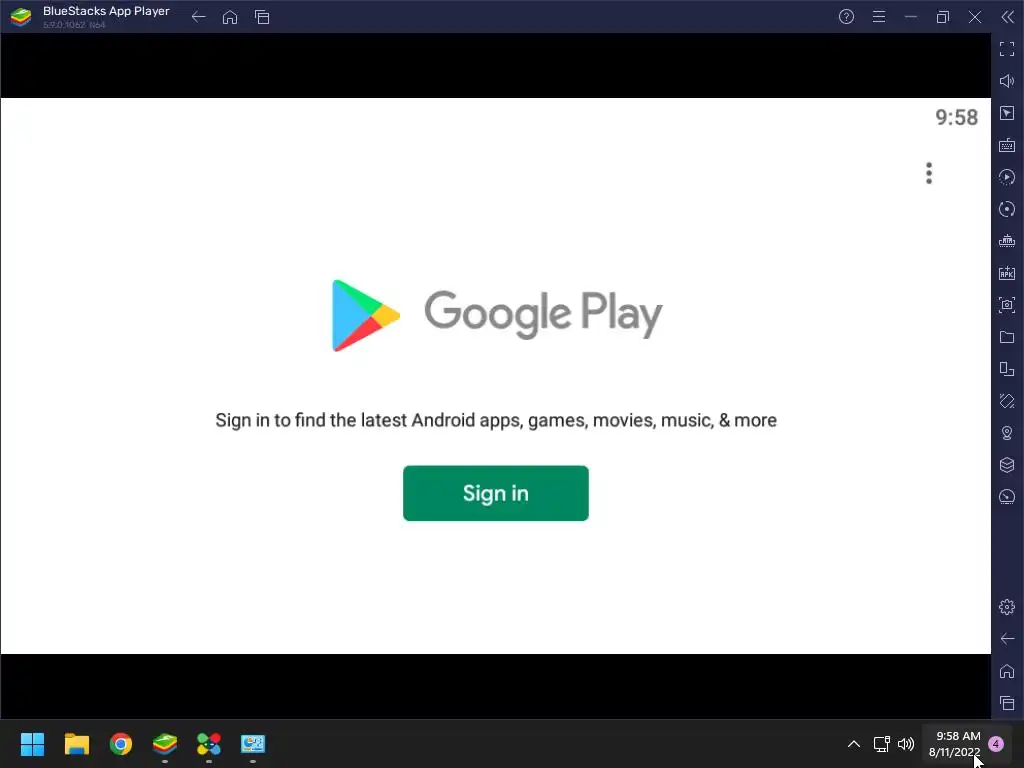Click the sync operations circular icon in sidebar

click(1007, 209)
